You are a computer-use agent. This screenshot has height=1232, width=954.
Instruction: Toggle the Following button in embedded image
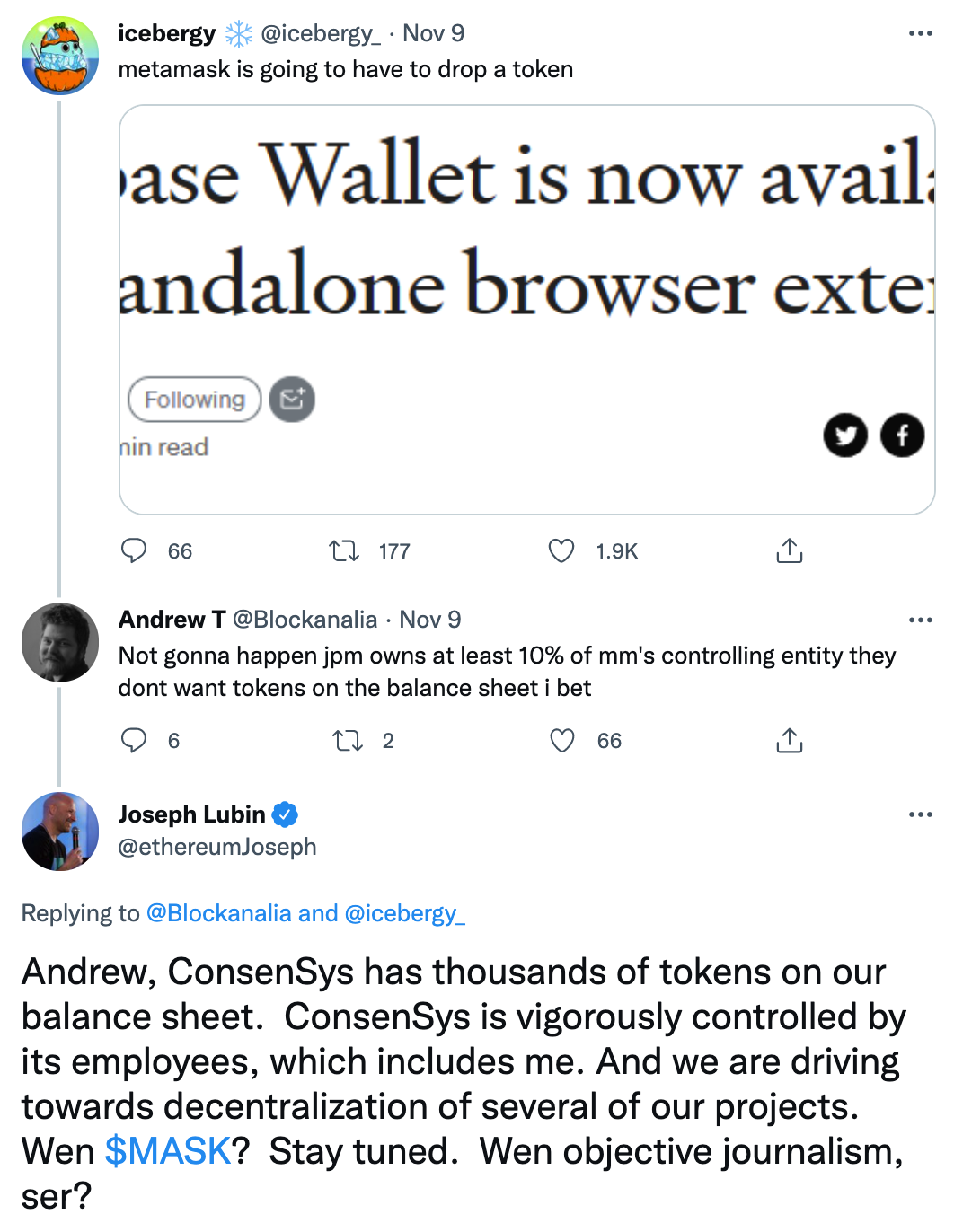194,400
